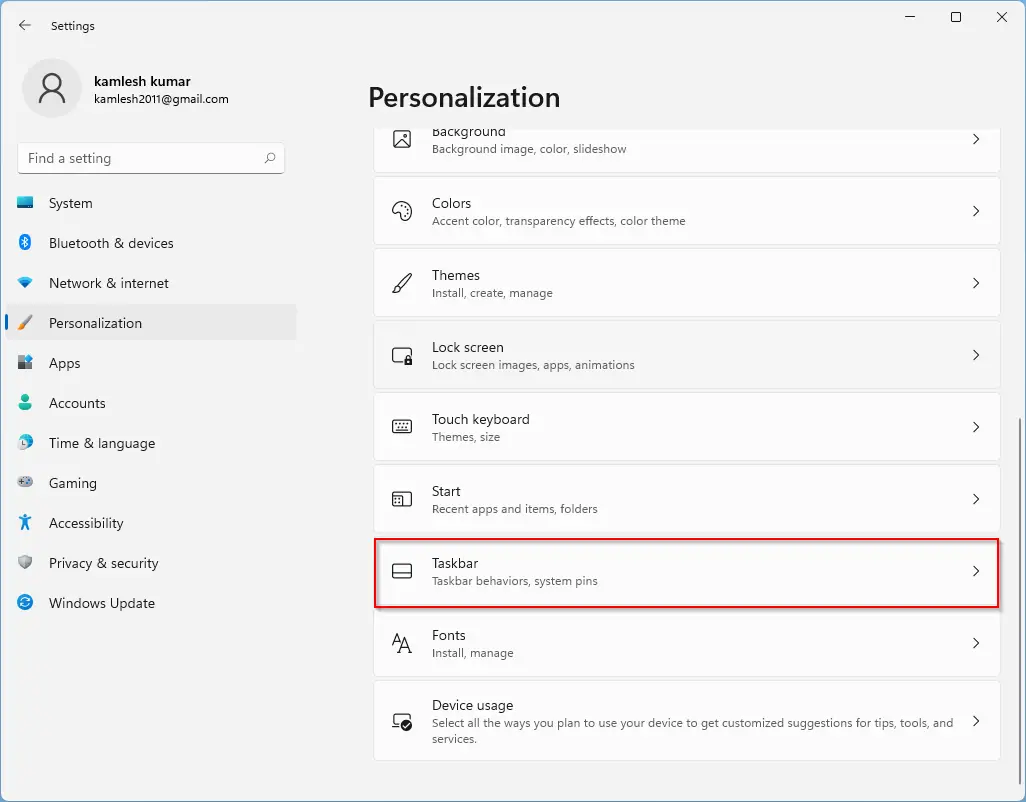Screen dimensions: 1026x802
Task: Click the Windows Update sync icon
Action: click(x=25, y=602)
